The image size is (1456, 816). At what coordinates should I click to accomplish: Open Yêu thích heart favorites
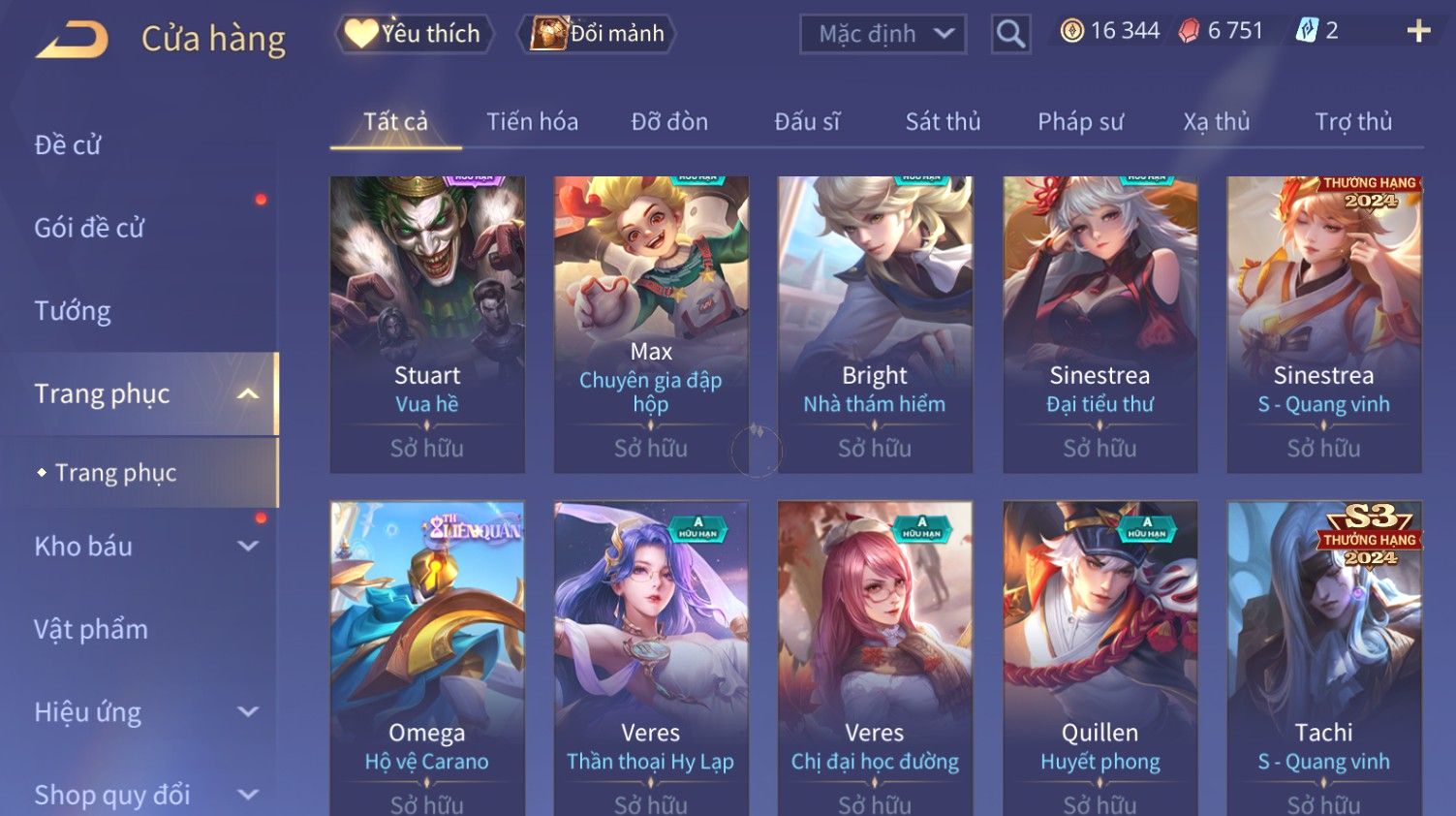[x=414, y=34]
